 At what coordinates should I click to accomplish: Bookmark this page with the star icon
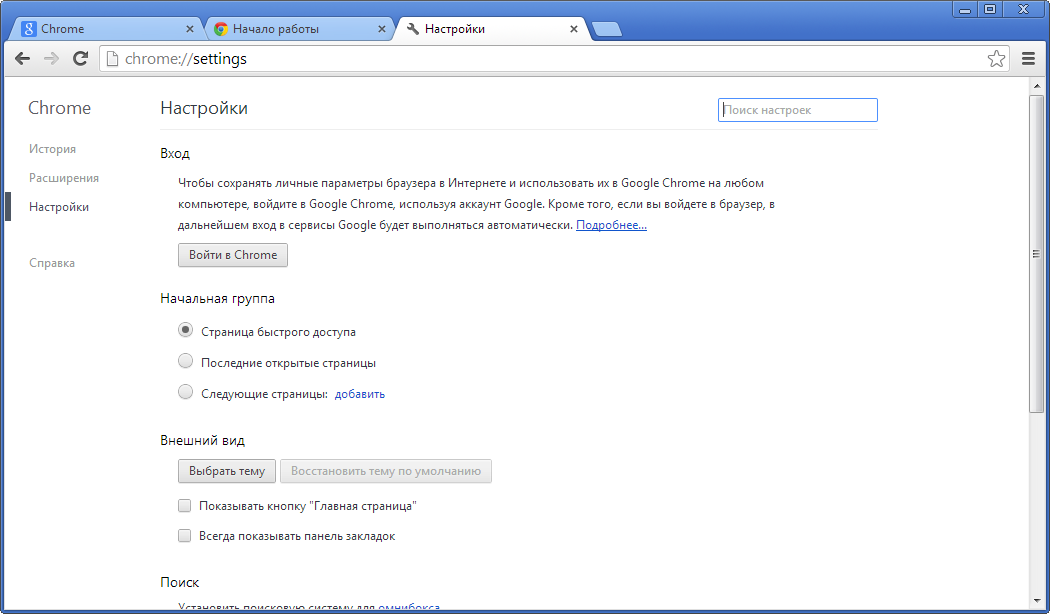tap(996, 59)
